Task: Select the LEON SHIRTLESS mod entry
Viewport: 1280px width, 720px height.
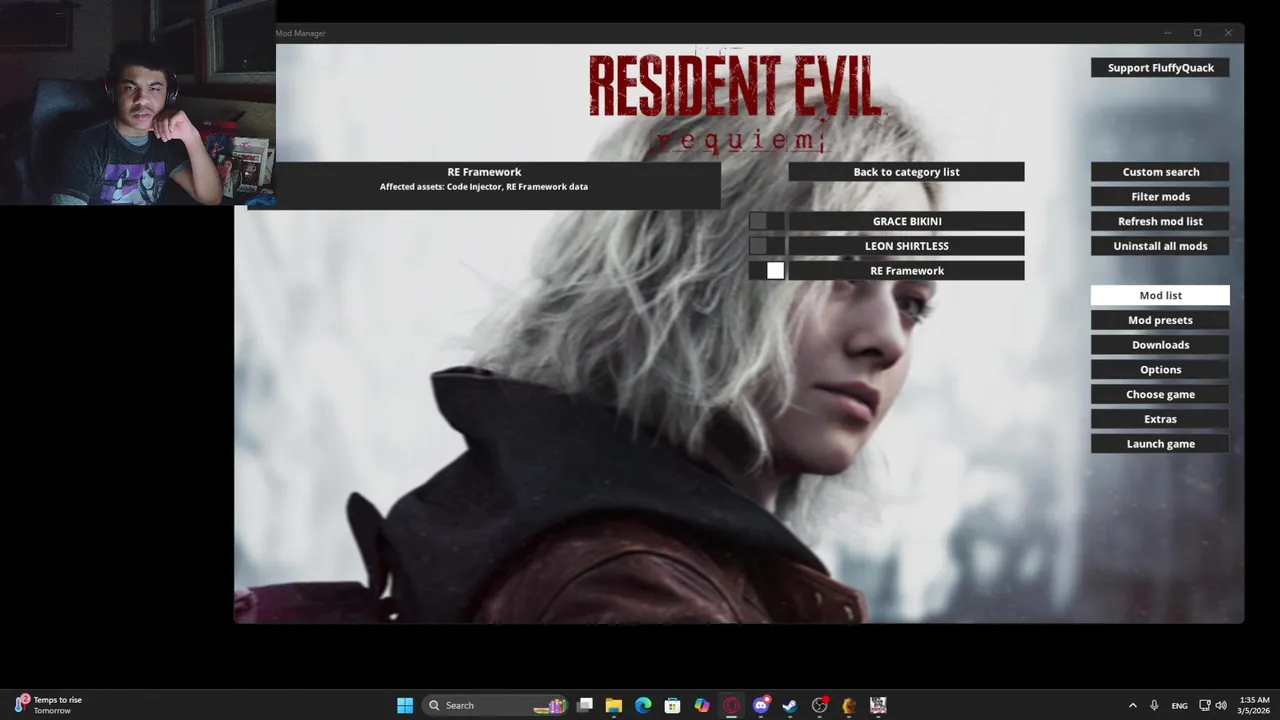Action: 906,246
